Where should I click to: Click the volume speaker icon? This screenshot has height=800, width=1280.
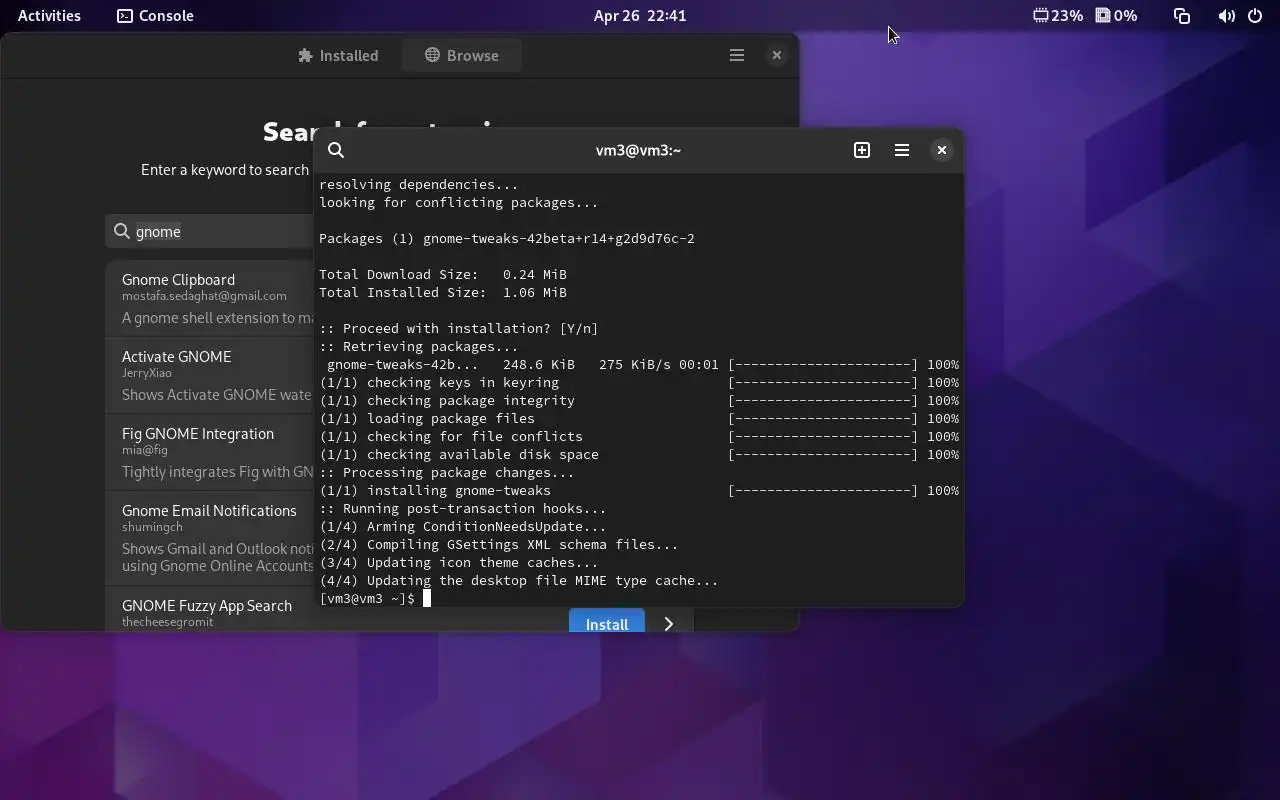click(x=1227, y=15)
